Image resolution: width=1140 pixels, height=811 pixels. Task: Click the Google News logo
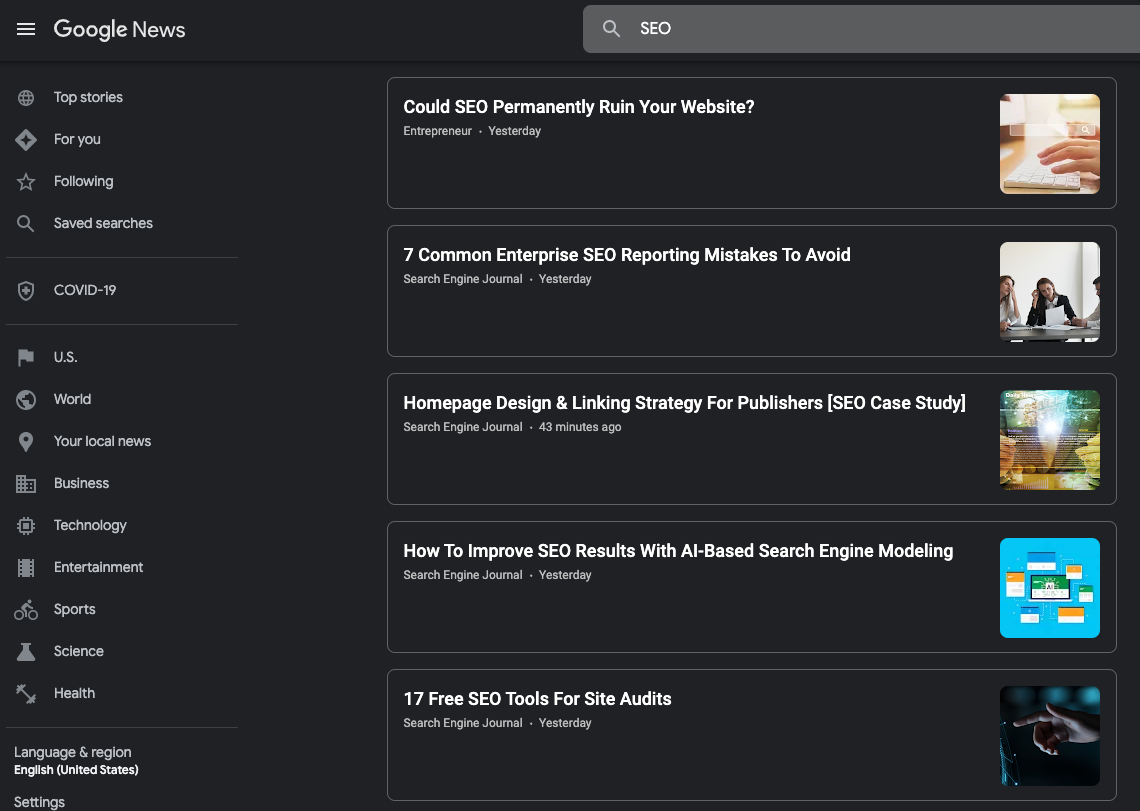click(119, 29)
